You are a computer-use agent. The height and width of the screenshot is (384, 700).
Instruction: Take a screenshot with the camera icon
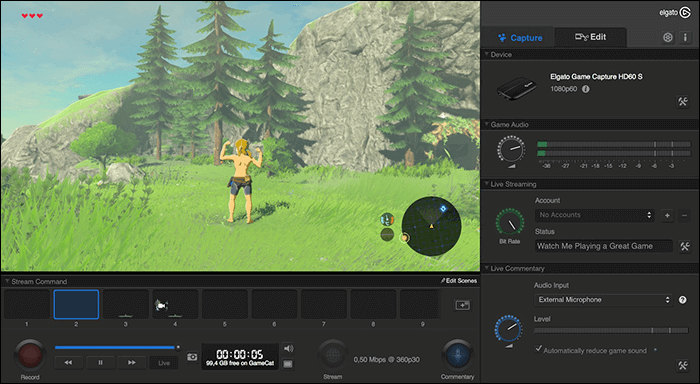point(192,356)
